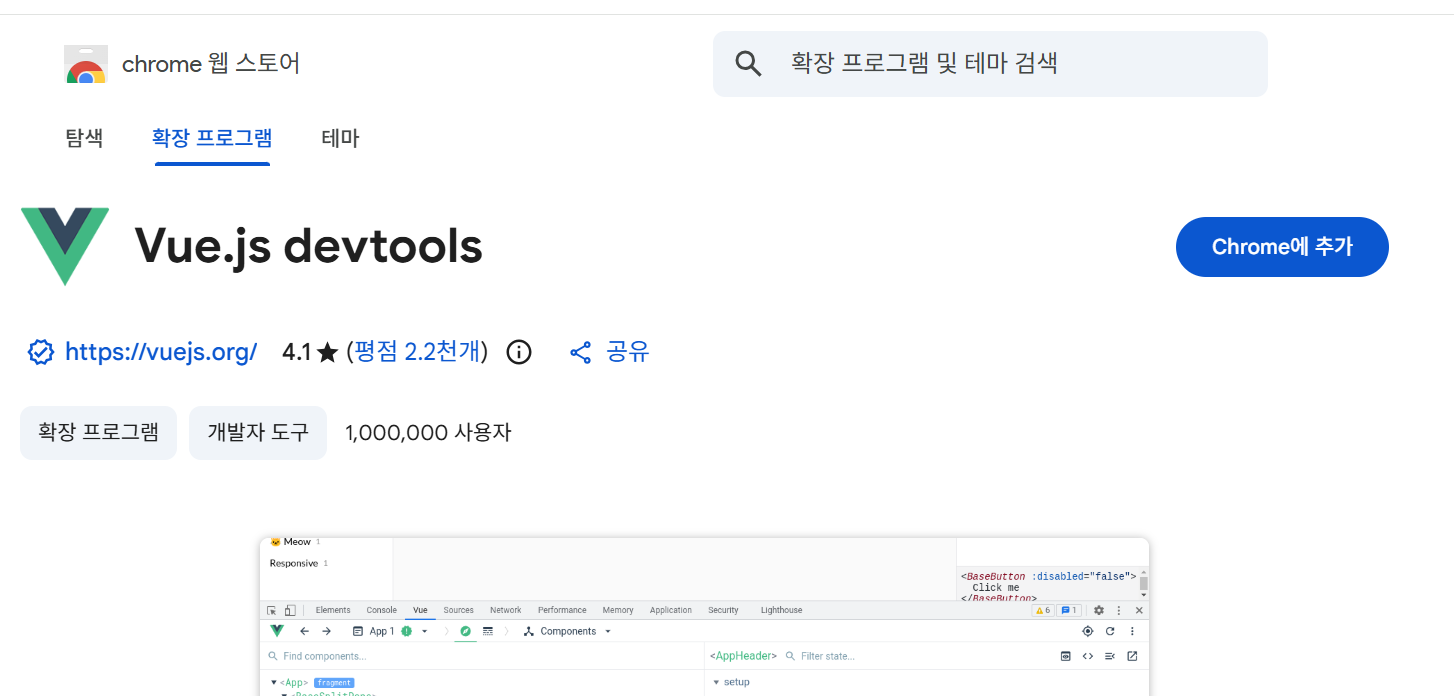
Task: Open the Performance tab in the preview
Action: (x=562, y=610)
